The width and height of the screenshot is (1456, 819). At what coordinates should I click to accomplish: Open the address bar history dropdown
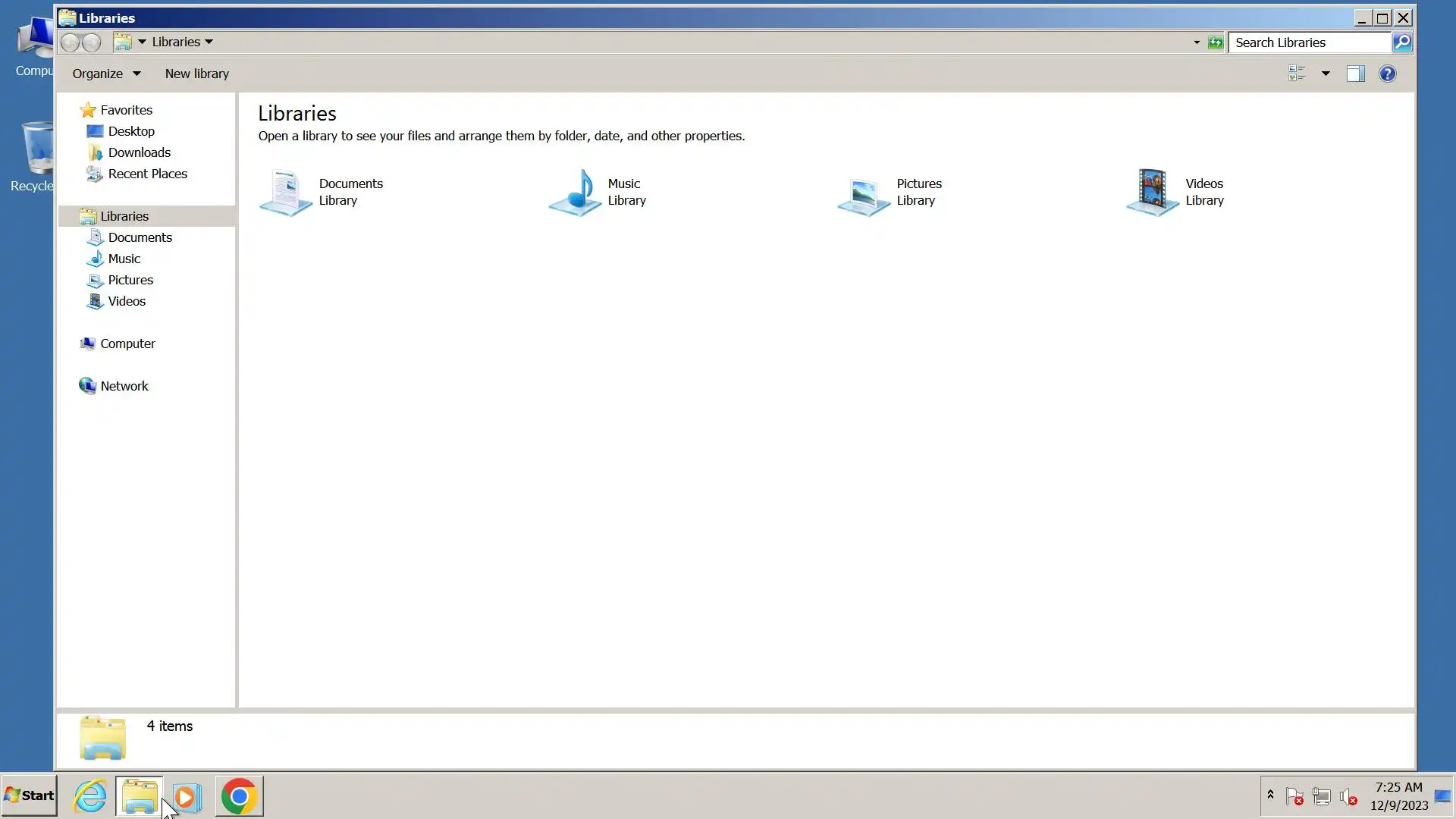(x=1197, y=42)
